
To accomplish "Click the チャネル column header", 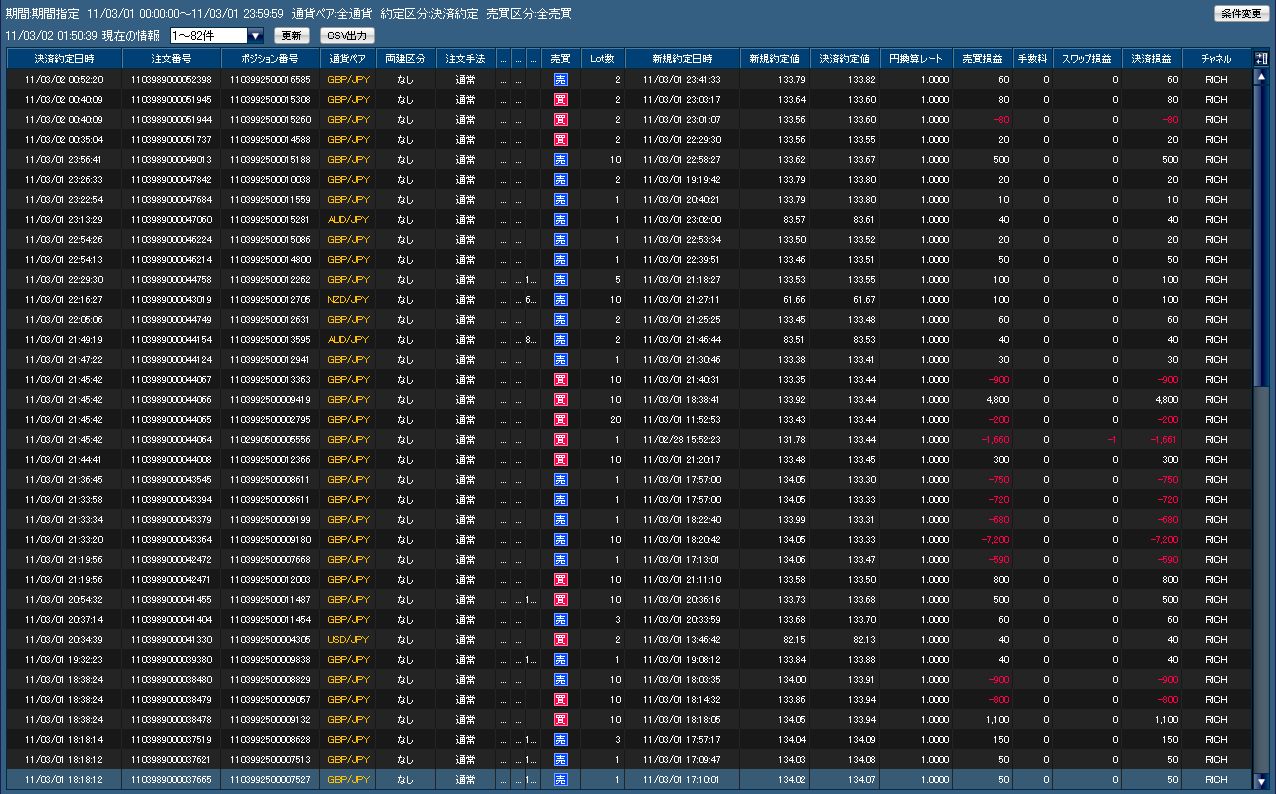I will click(1217, 59).
